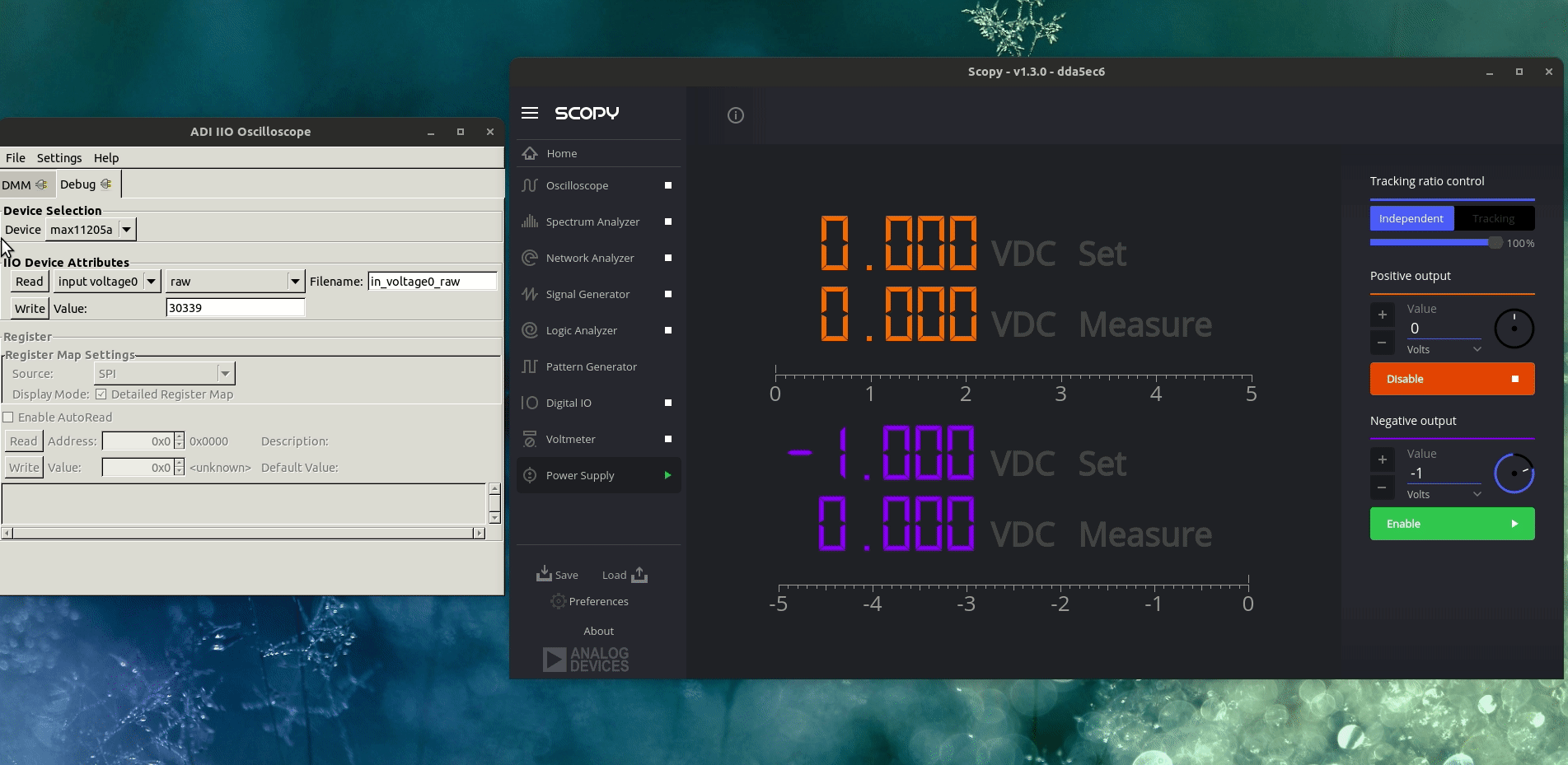This screenshot has width=1568, height=765.
Task: Check Enable AutoRead checkbox
Action: tap(8, 417)
